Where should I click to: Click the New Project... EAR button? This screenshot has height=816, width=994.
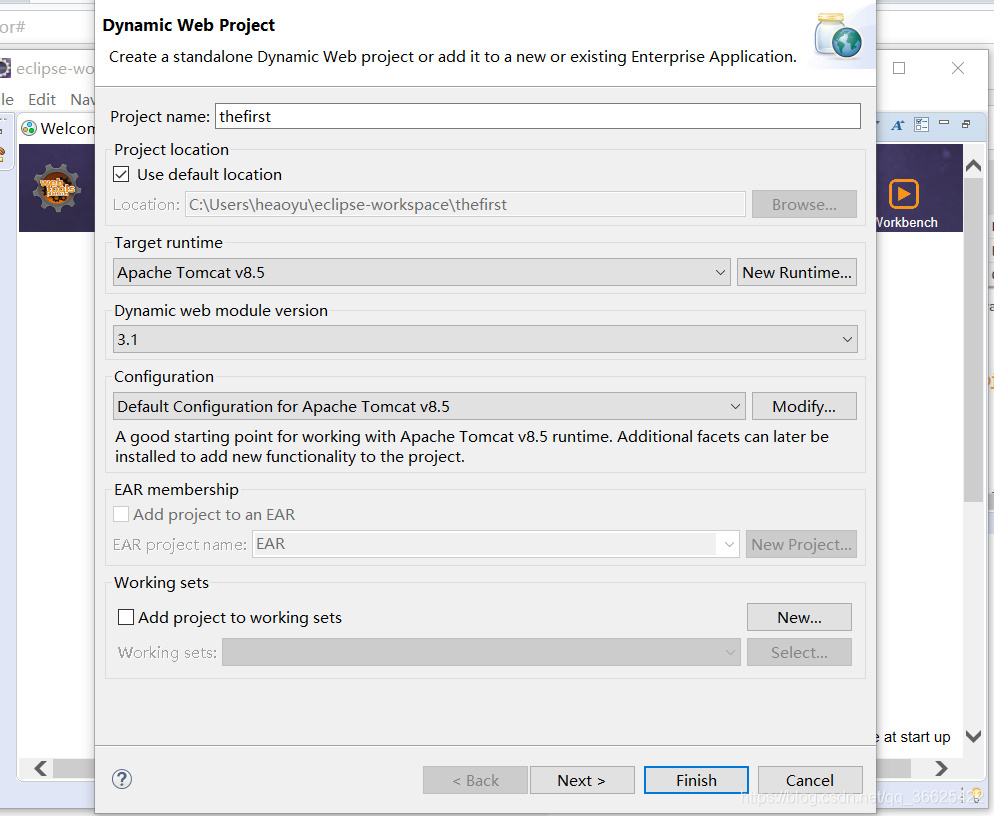tap(801, 544)
